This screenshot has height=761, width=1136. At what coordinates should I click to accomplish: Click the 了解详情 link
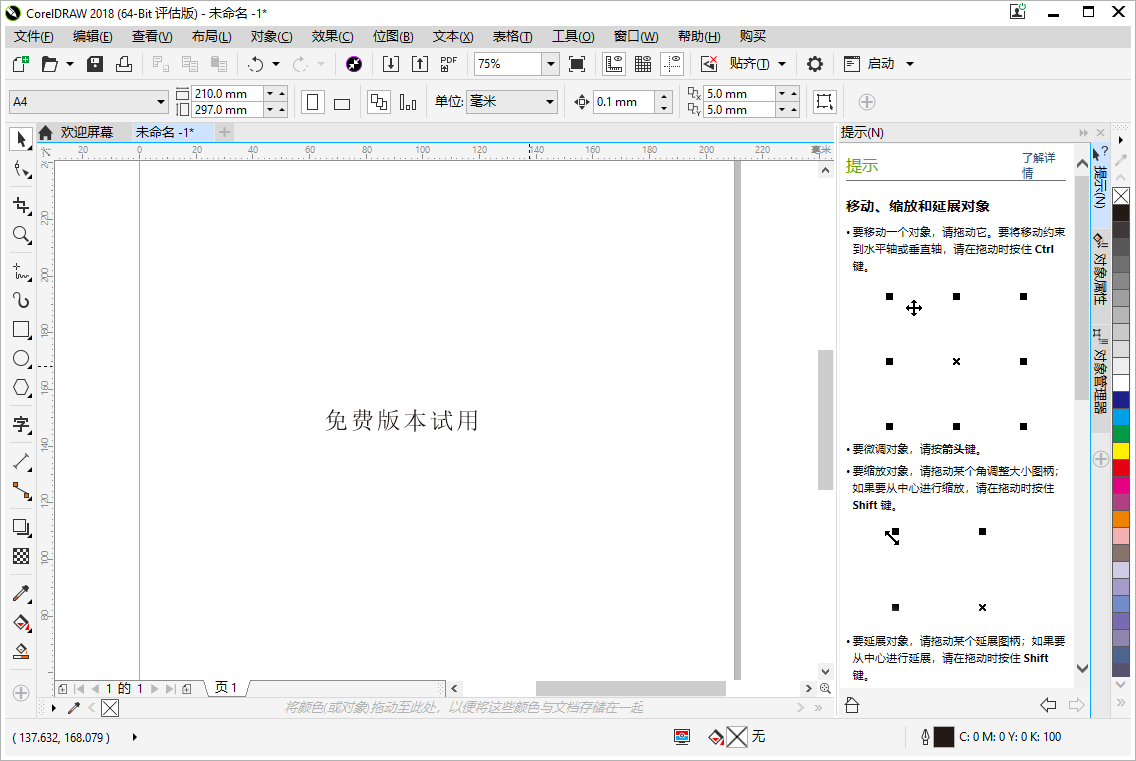pyautogui.click(x=1037, y=165)
